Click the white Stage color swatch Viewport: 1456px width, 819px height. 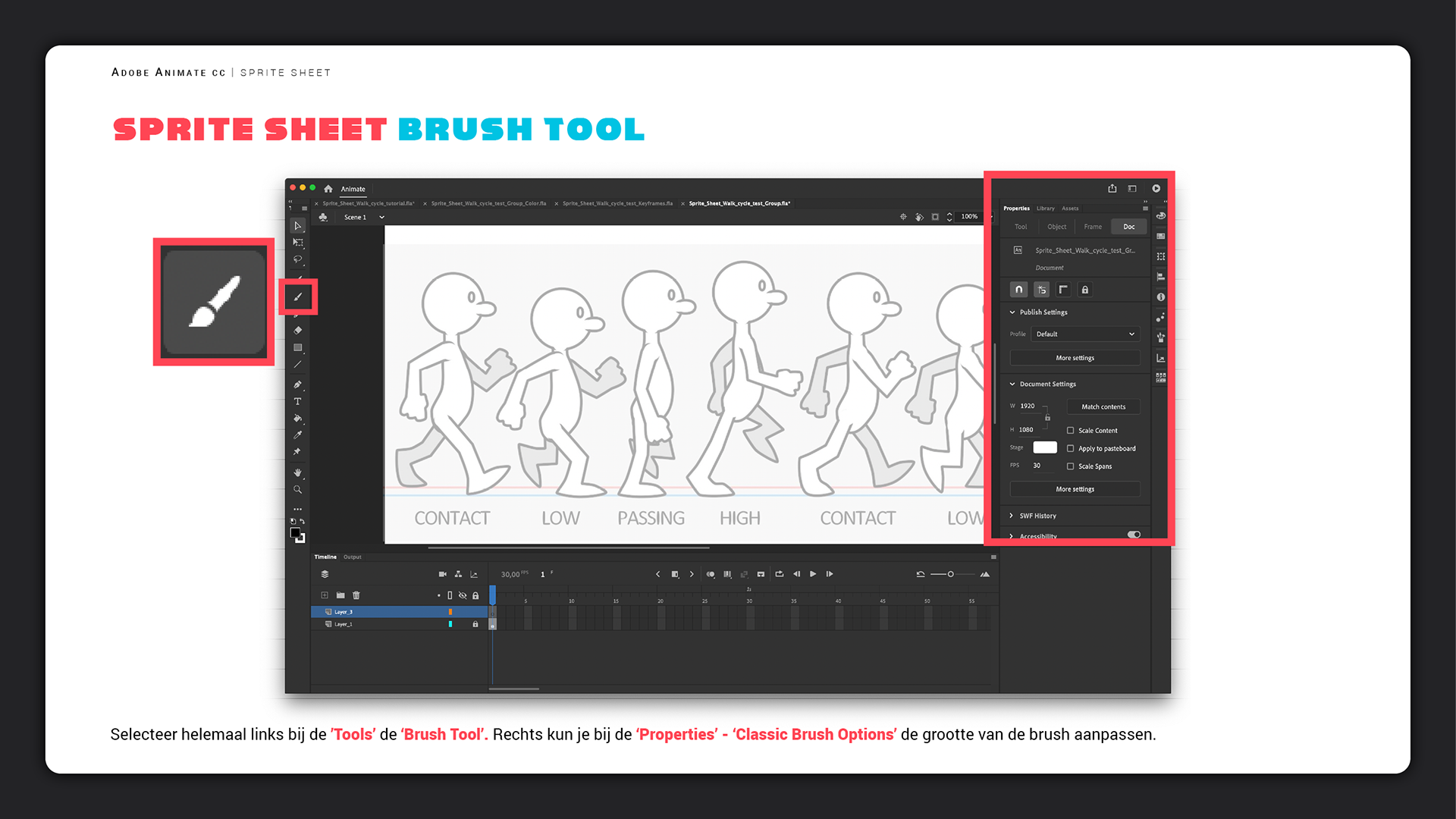(x=1044, y=447)
